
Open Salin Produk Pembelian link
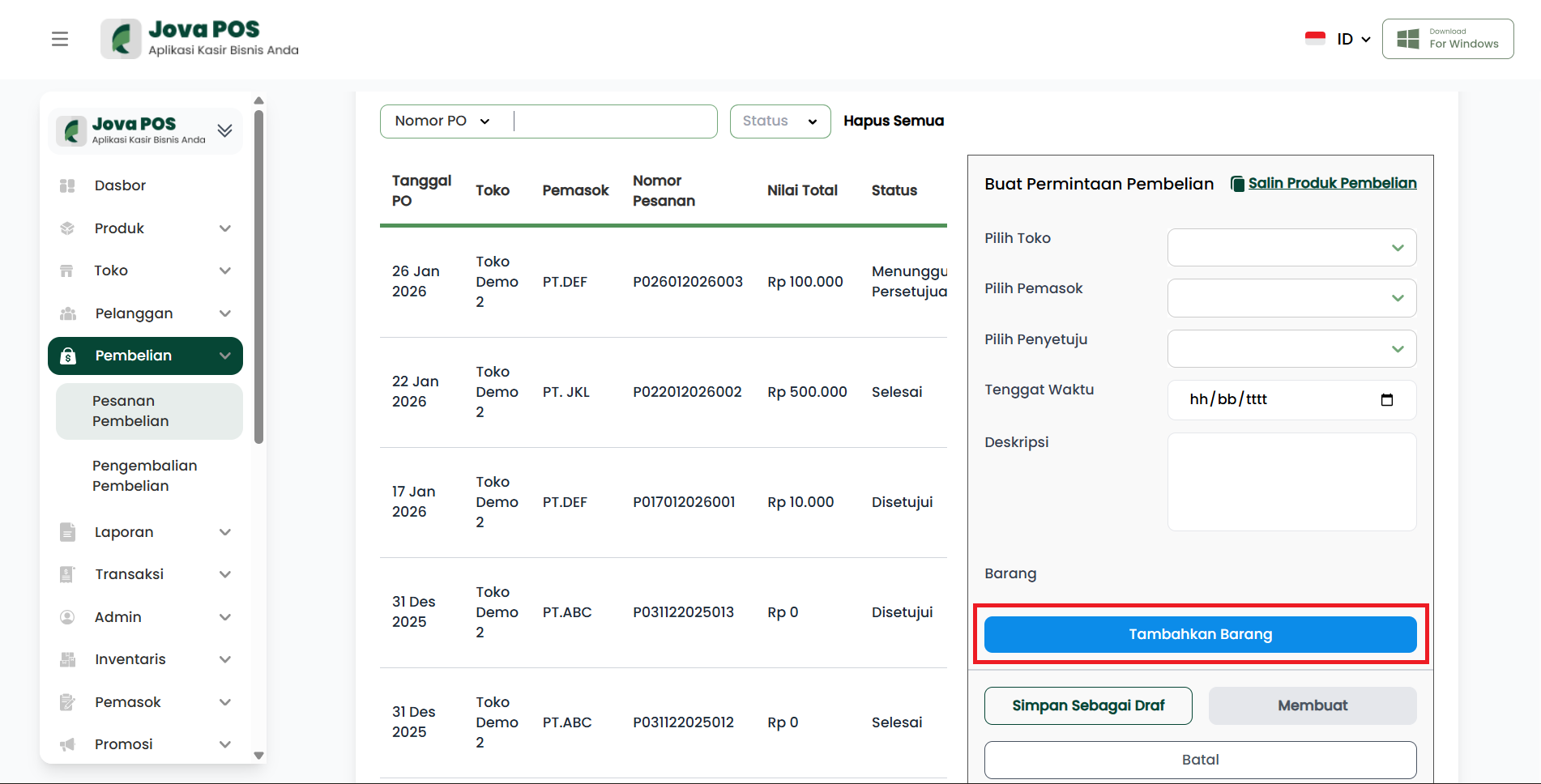(x=1331, y=183)
